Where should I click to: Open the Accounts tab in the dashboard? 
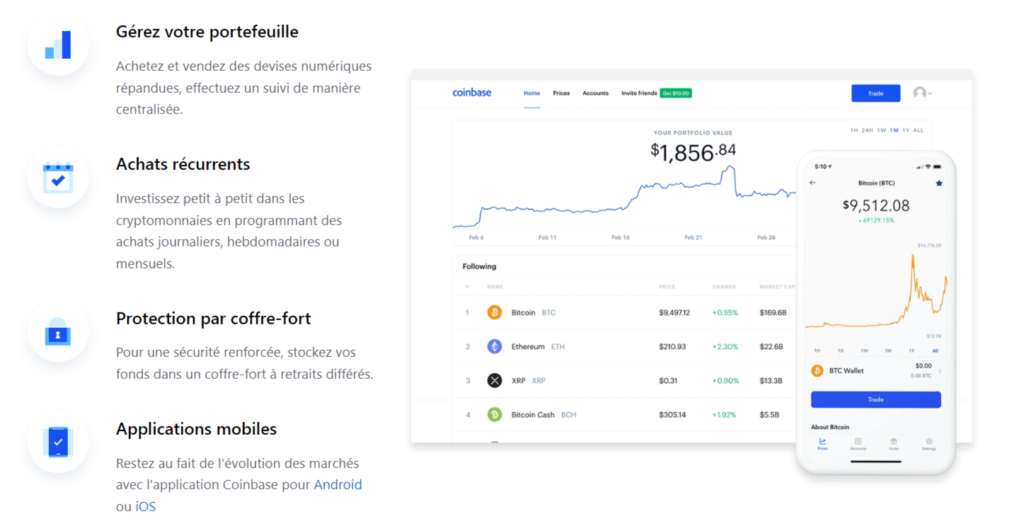click(595, 93)
